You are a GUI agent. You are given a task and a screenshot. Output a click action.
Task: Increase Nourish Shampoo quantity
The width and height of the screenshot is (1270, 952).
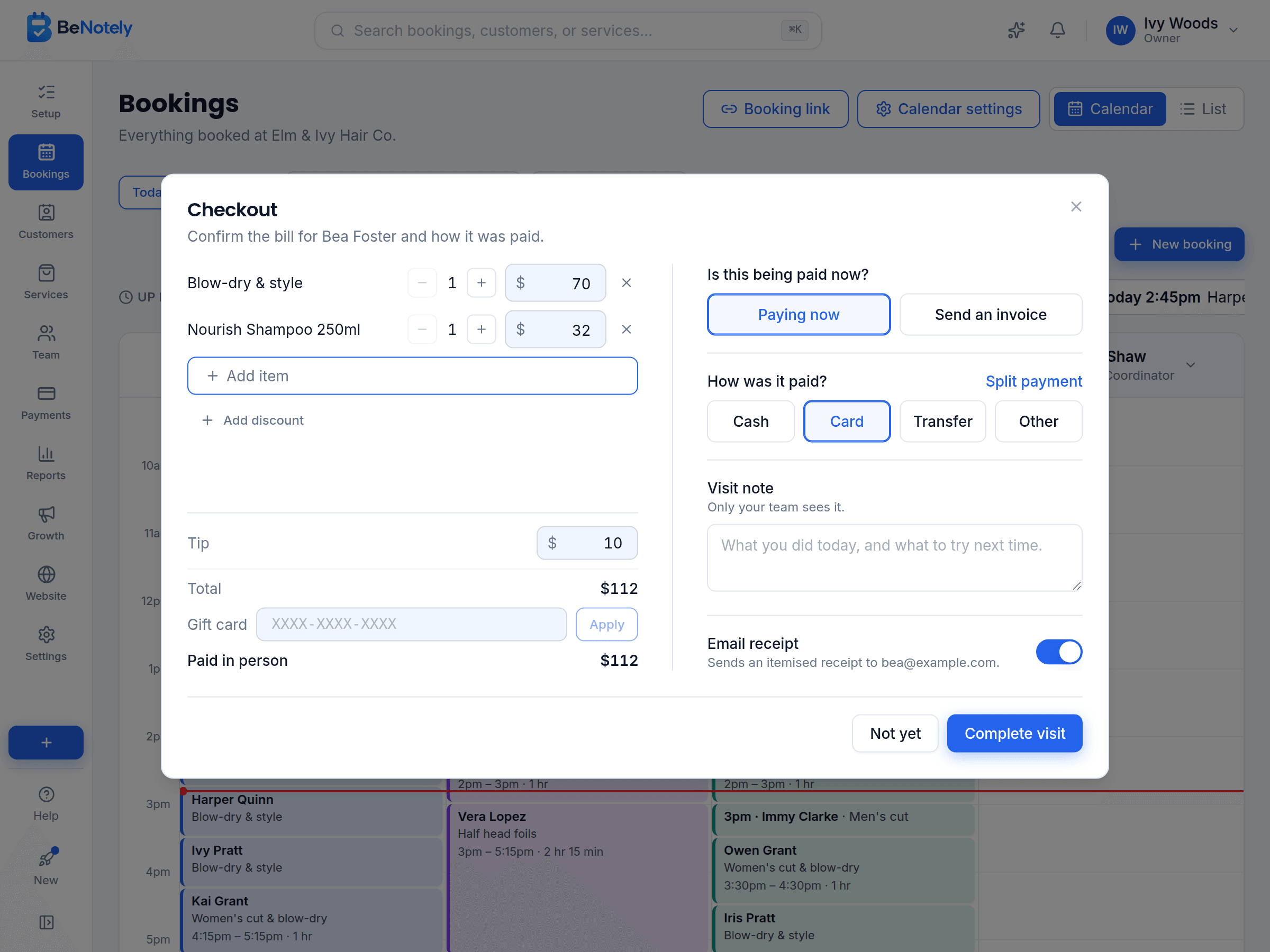tap(481, 329)
